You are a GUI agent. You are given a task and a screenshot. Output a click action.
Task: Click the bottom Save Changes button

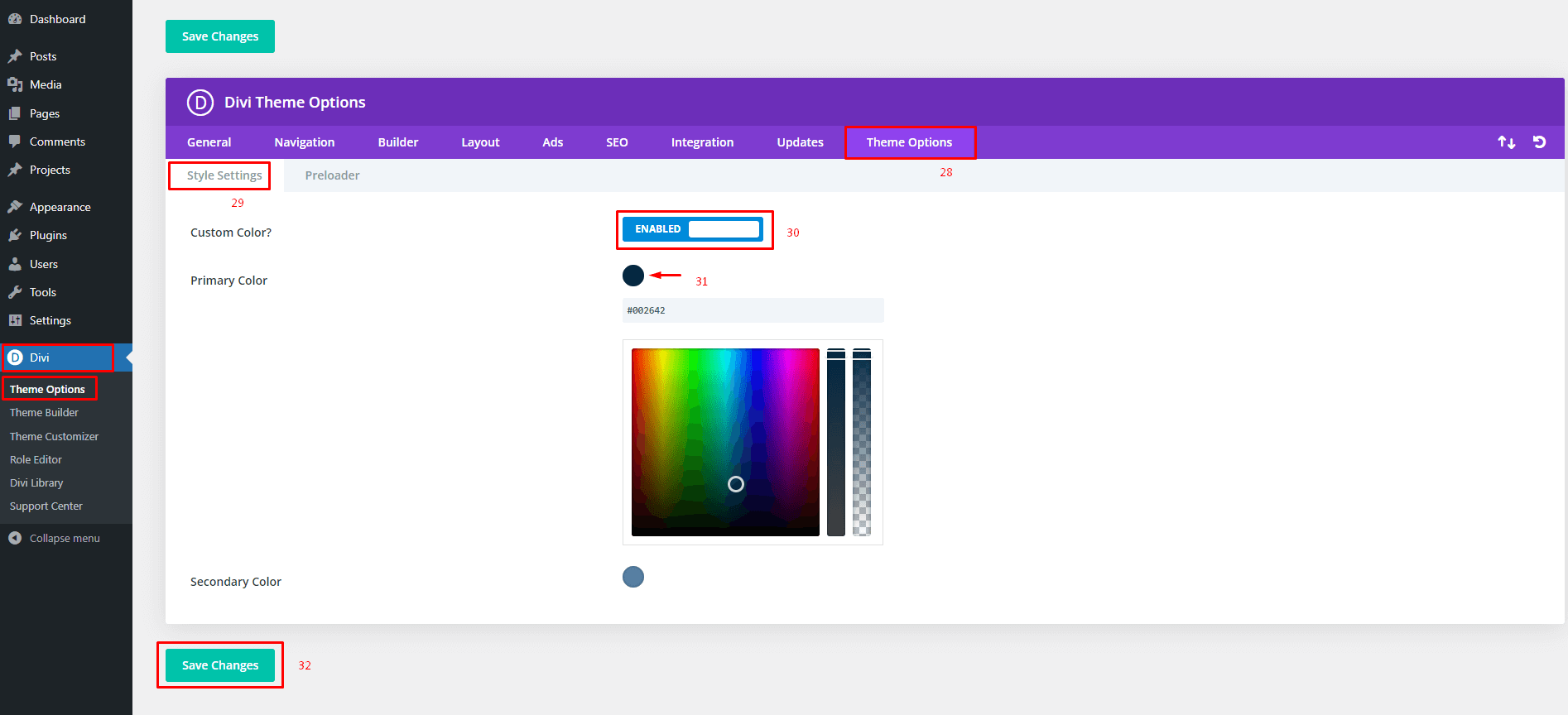coord(220,665)
